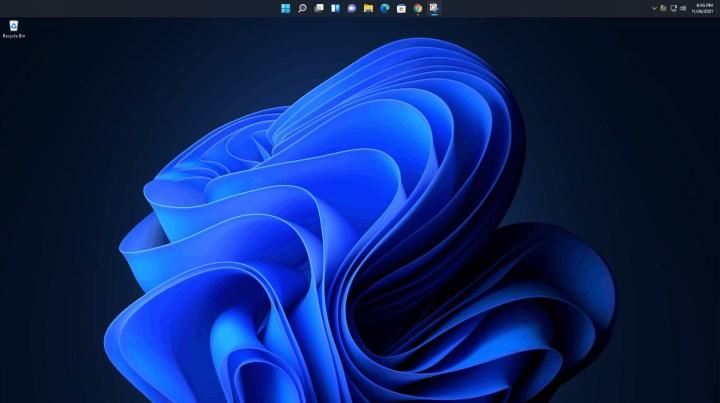Open the volume speaker control

coord(683,8)
